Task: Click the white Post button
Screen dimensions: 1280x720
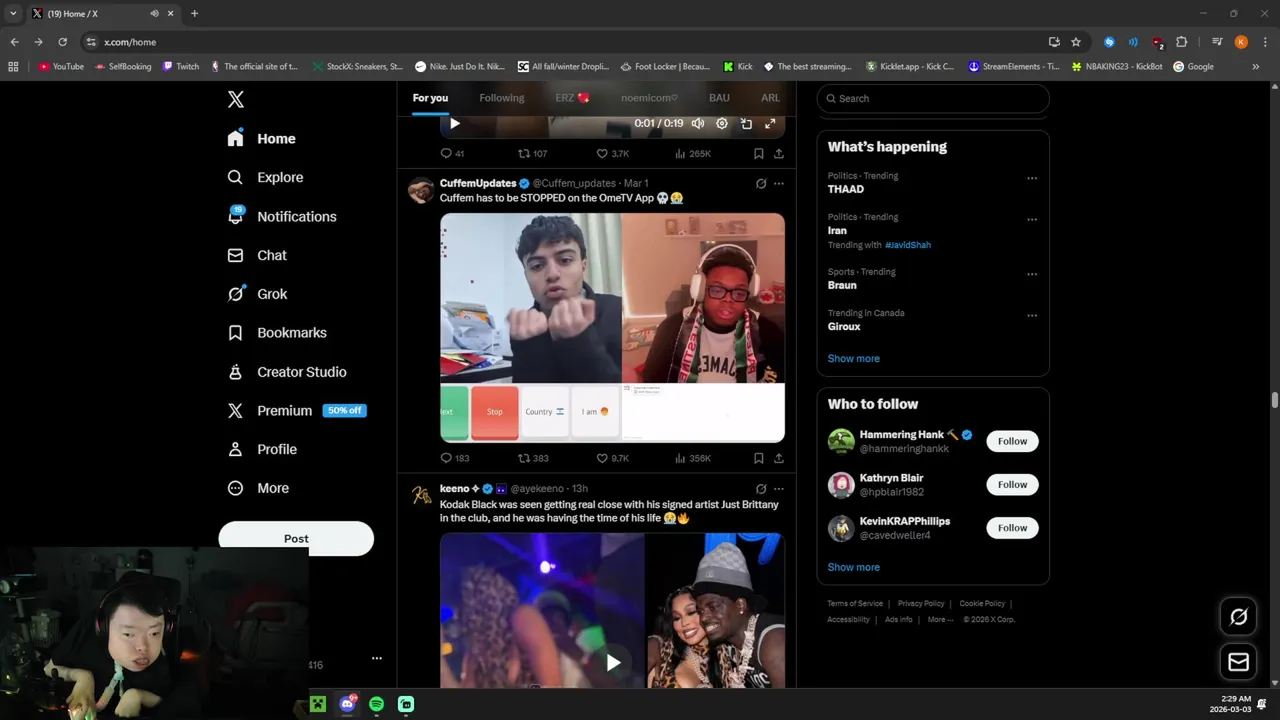Action: click(x=296, y=538)
